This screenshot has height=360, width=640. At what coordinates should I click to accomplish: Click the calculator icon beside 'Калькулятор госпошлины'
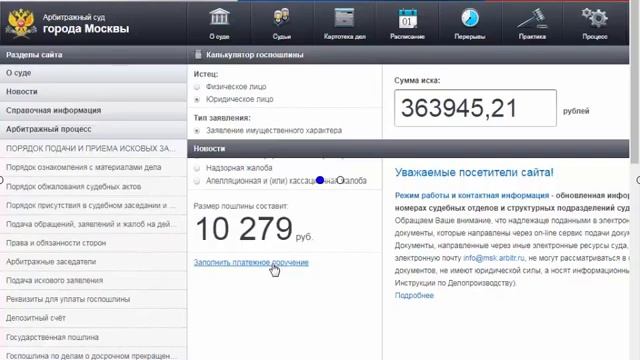198,54
